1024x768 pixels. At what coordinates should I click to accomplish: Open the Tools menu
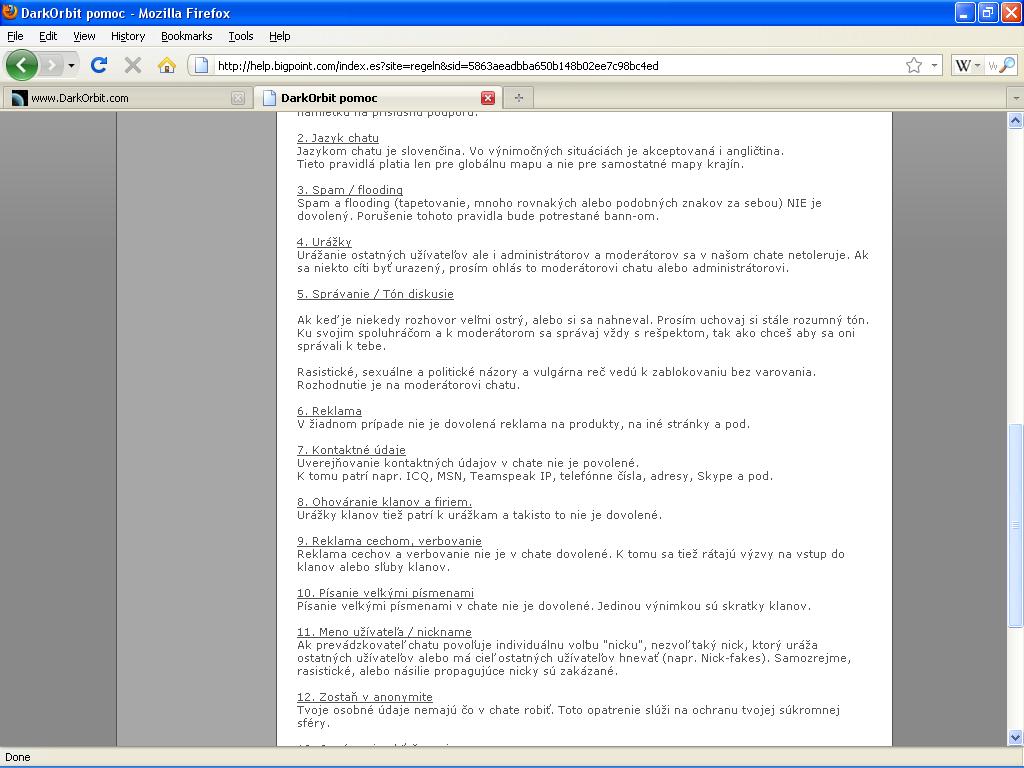point(241,36)
